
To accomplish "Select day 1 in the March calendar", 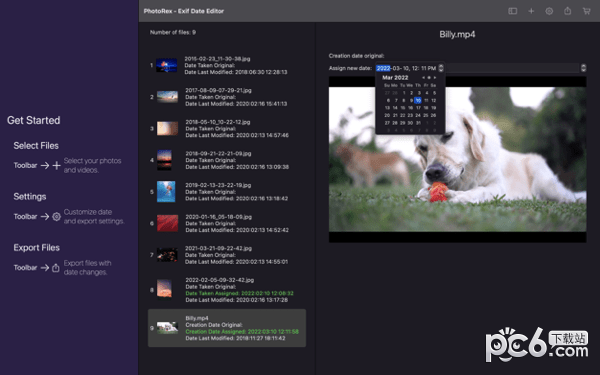I will (x=404, y=93).
